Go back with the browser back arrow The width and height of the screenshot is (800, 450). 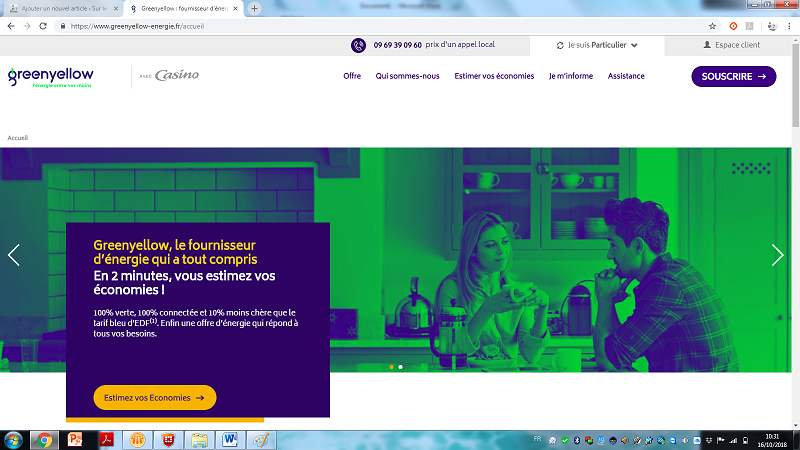(x=11, y=26)
